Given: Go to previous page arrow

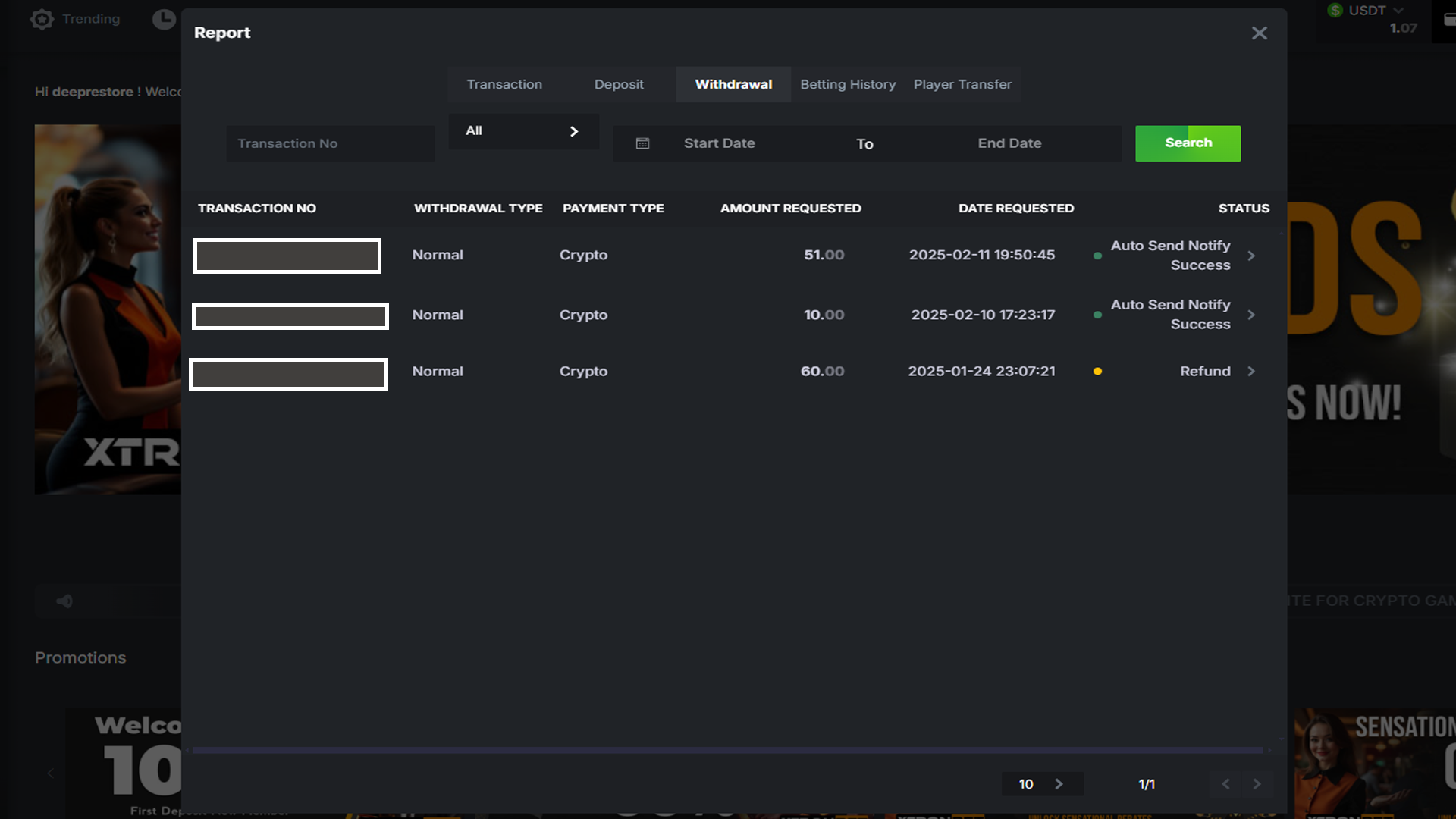Looking at the screenshot, I should click(1225, 784).
